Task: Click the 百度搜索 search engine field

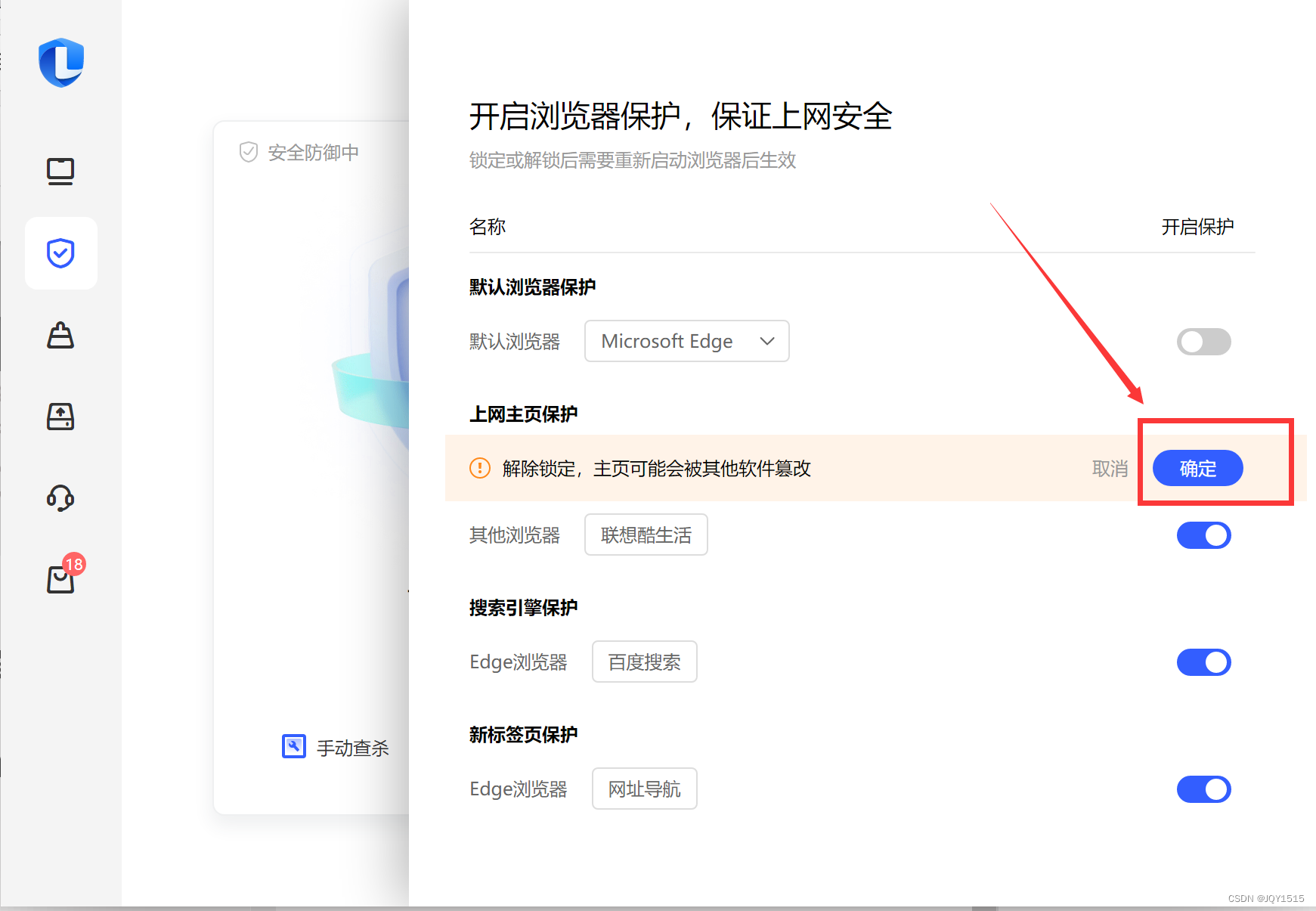Action: click(x=645, y=662)
